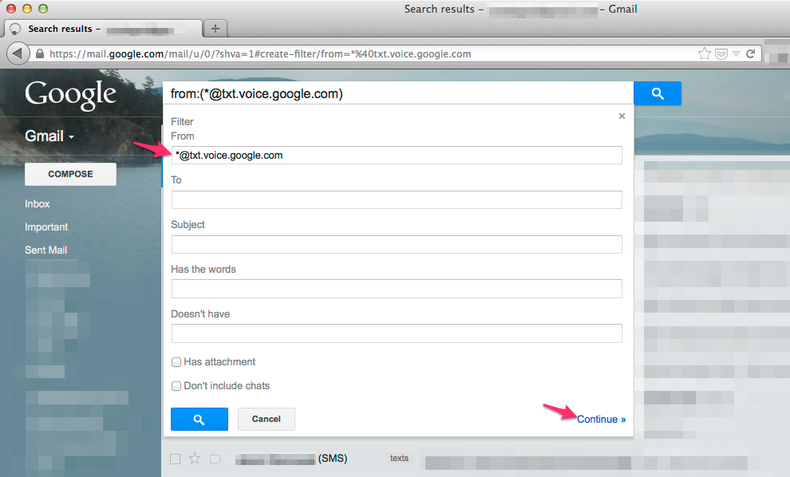Select the SMS message row checkbox

[175, 459]
